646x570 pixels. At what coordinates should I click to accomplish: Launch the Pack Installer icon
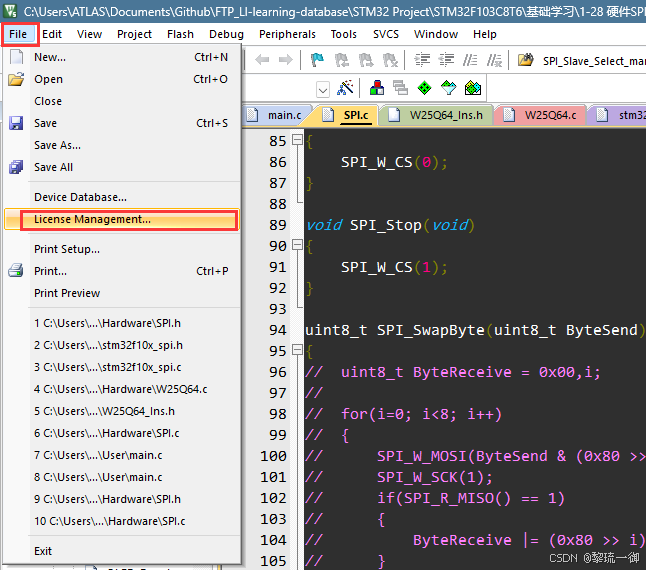click(473, 88)
